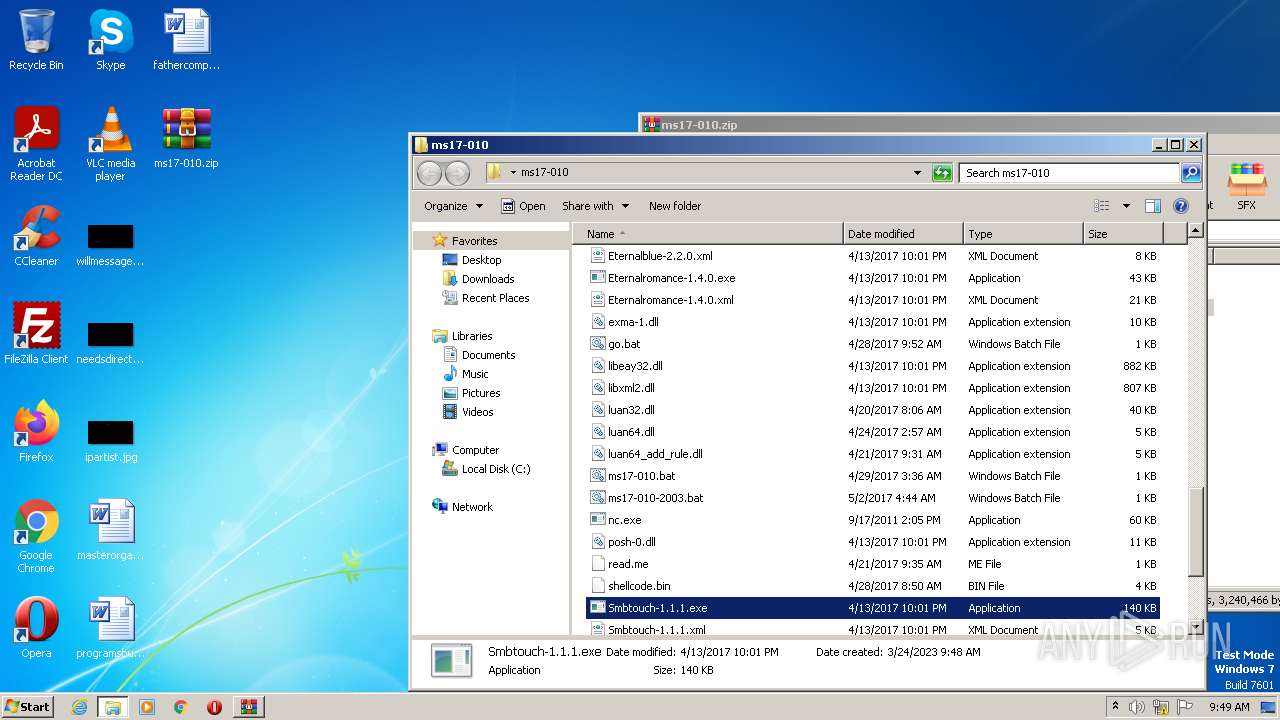Launch Skype from the desktop
Image resolution: width=1280 pixels, height=720 pixels.
(x=110, y=40)
